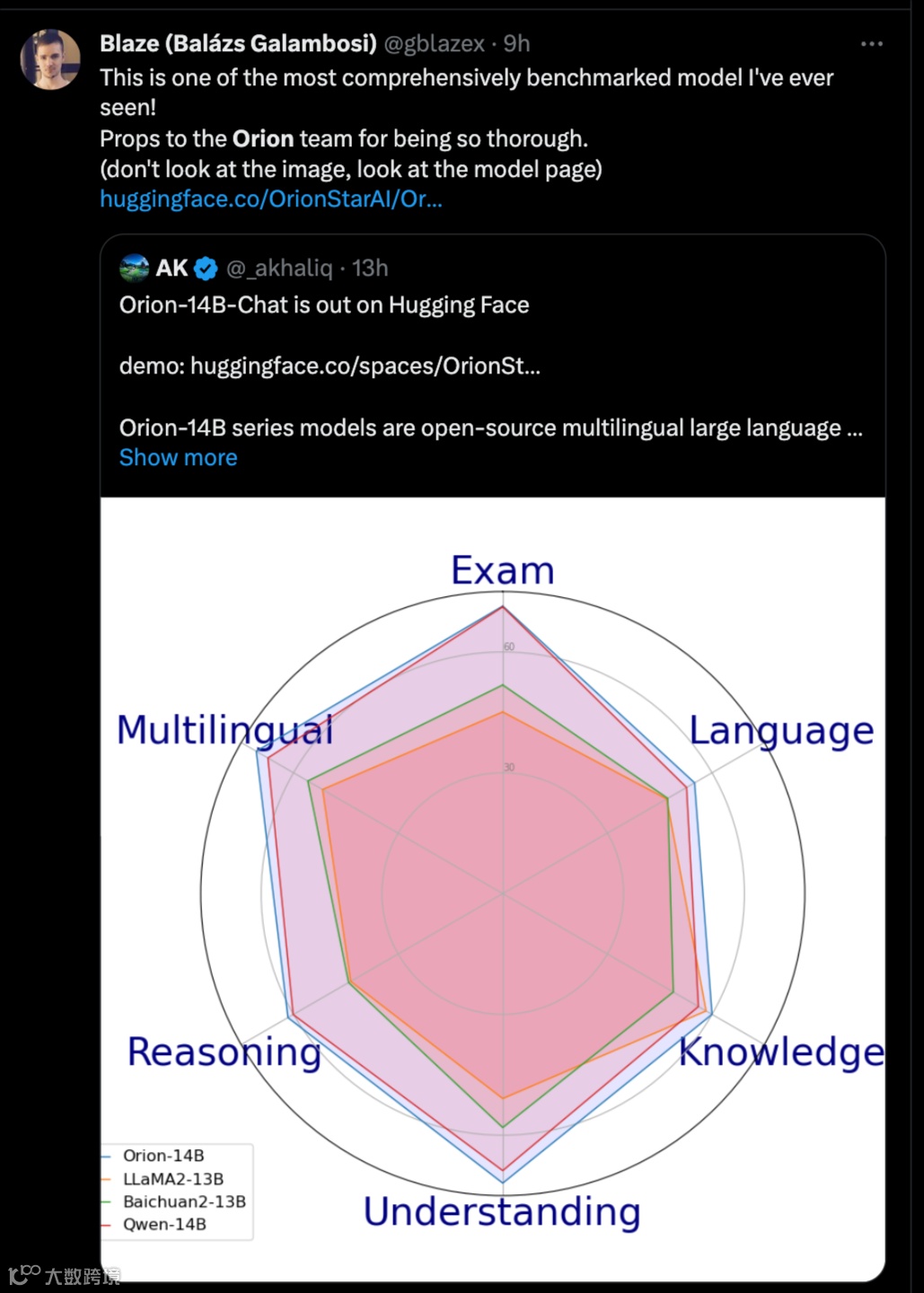Select the LLaMA2-13B legend entry
924x1293 pixels.
click(173, 1178)
